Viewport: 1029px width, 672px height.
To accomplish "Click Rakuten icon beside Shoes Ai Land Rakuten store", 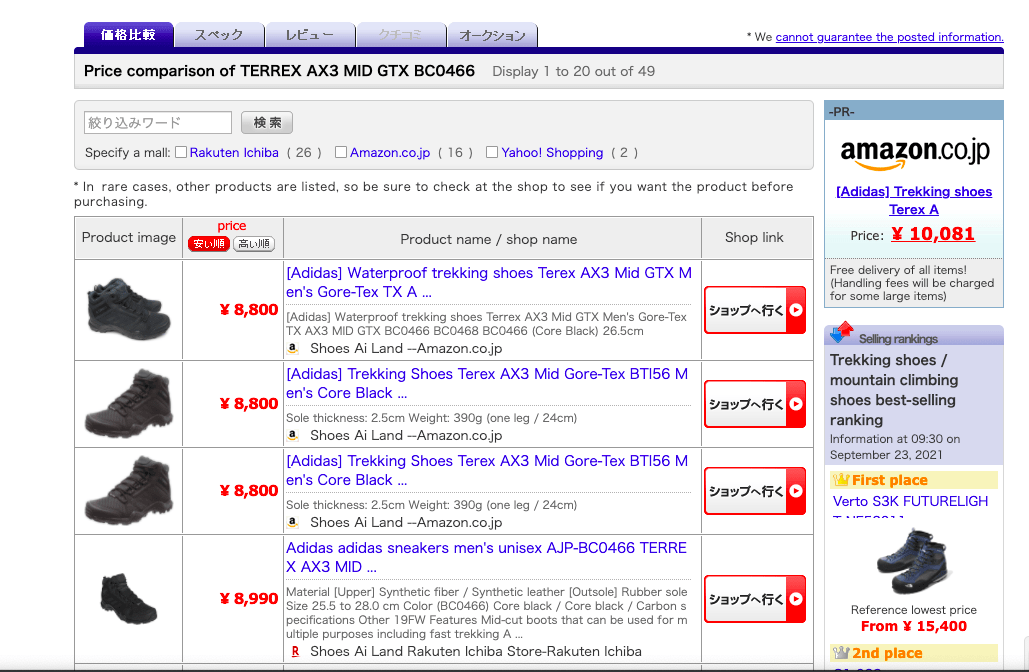I will [295, 651].
